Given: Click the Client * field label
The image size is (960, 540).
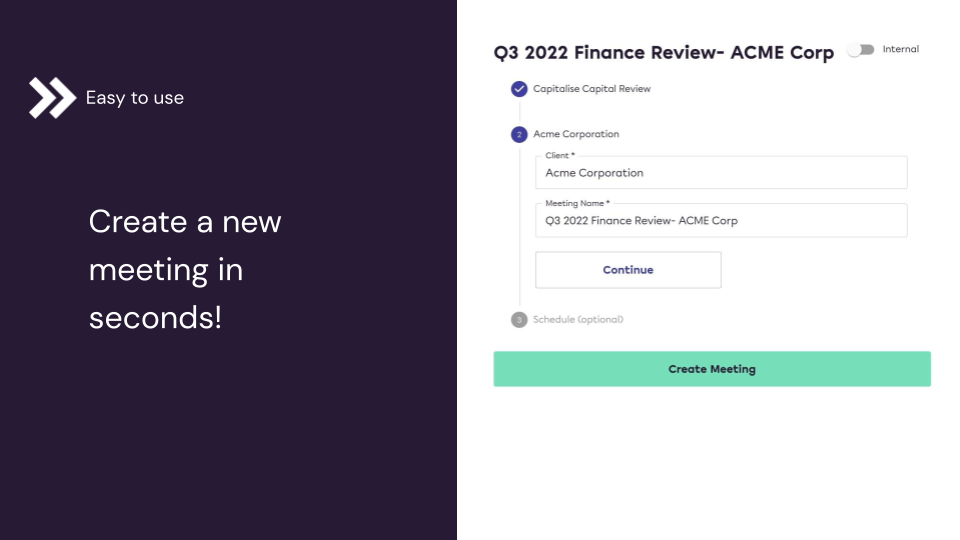Looking at the screenshot, I should (560, 156).
